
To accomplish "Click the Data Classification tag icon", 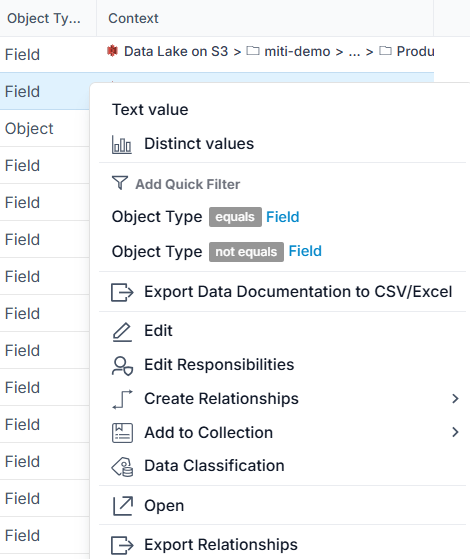I will coord(122,467).
